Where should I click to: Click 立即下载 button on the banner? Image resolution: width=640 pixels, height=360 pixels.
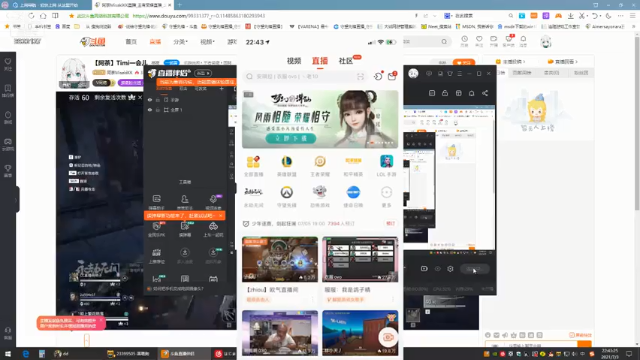(x=291, y=138)
